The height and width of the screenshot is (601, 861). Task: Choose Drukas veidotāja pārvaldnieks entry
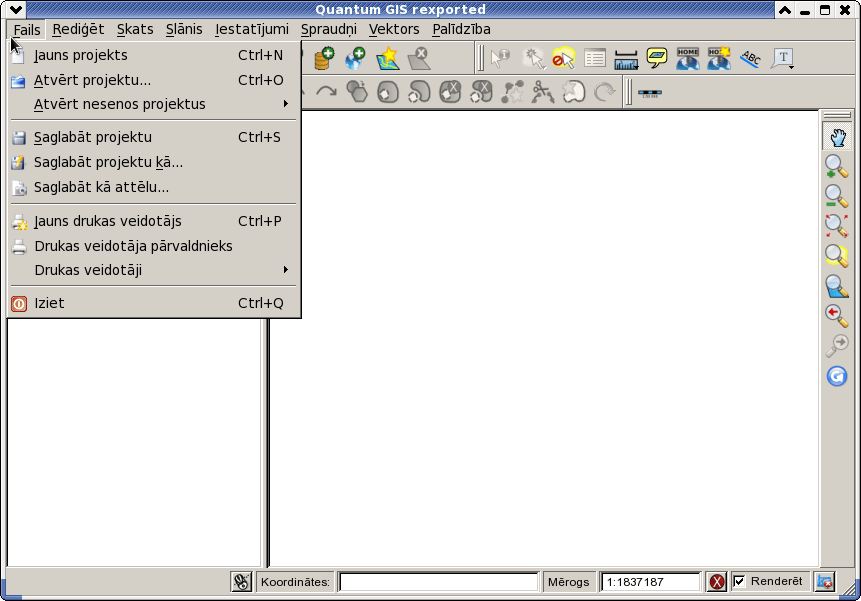pyautogui.click(x=154, y=246)
